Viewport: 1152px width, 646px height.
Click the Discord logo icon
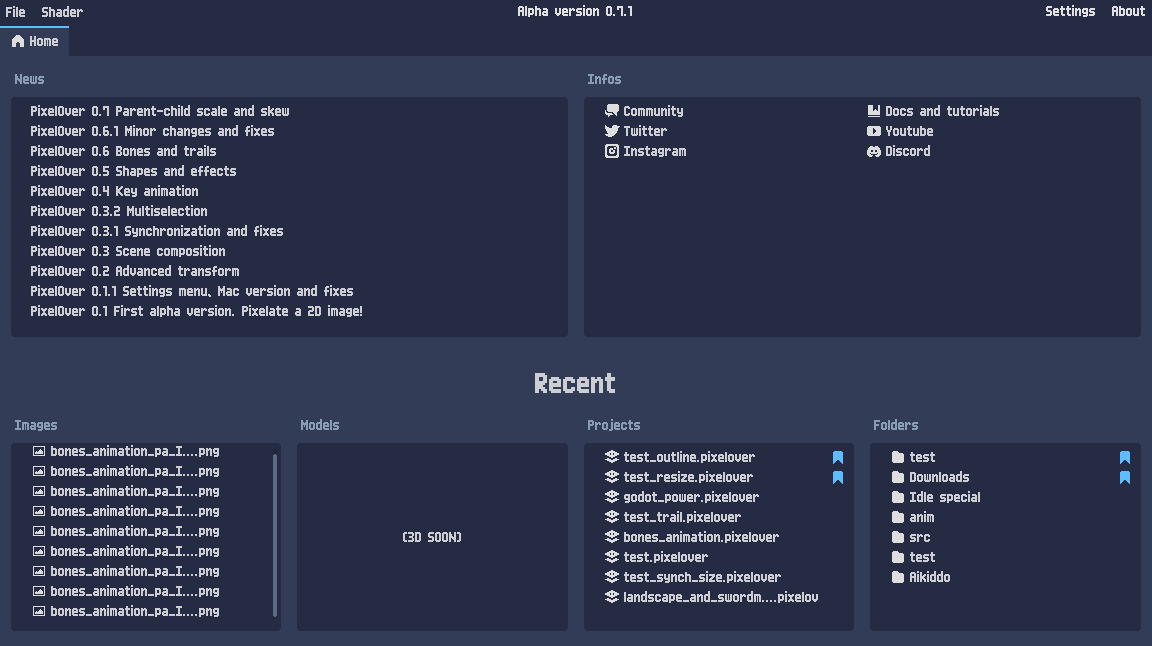point(874,151)
